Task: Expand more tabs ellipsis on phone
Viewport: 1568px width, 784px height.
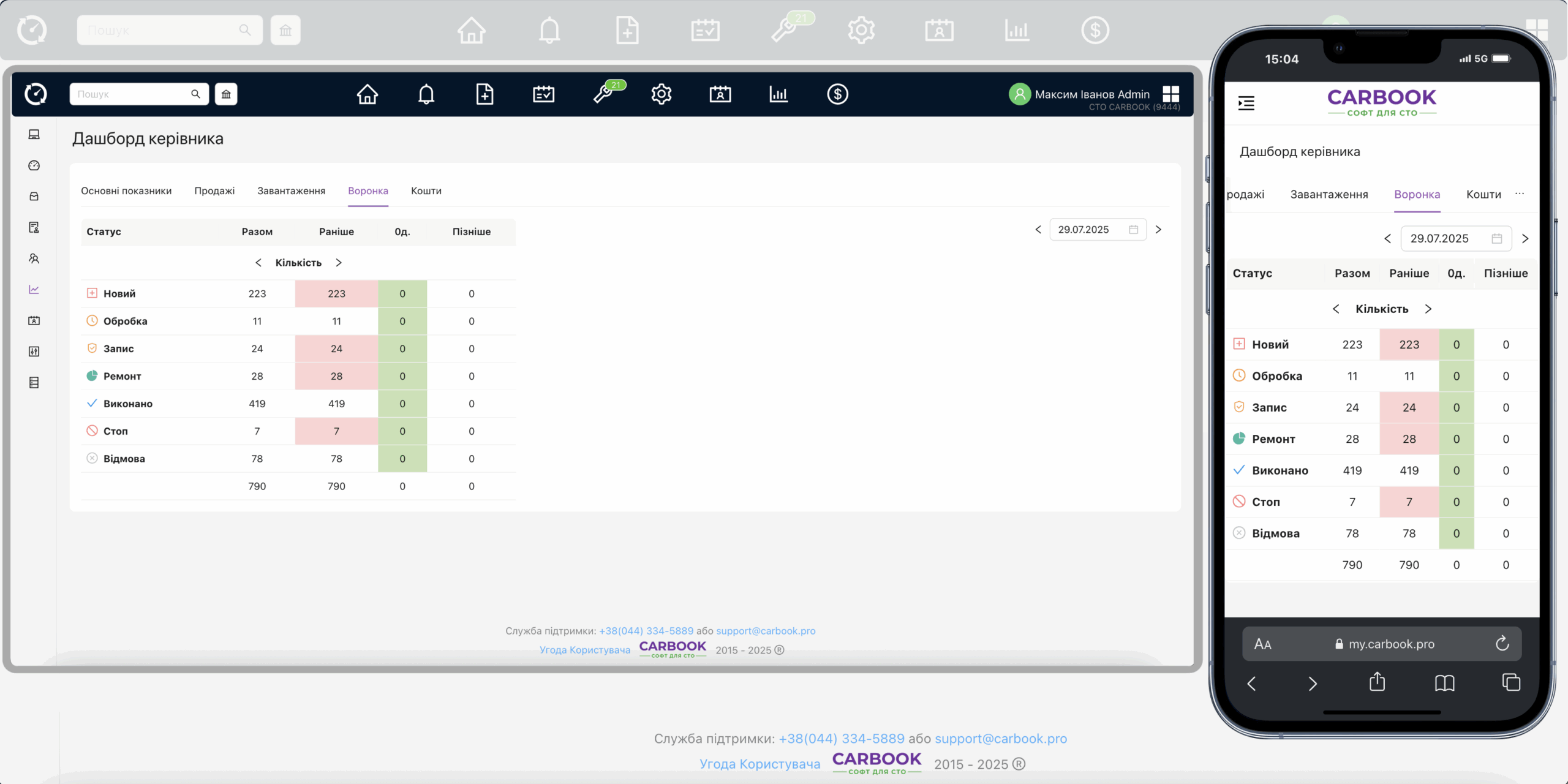Action: [x=1520, y=194]
